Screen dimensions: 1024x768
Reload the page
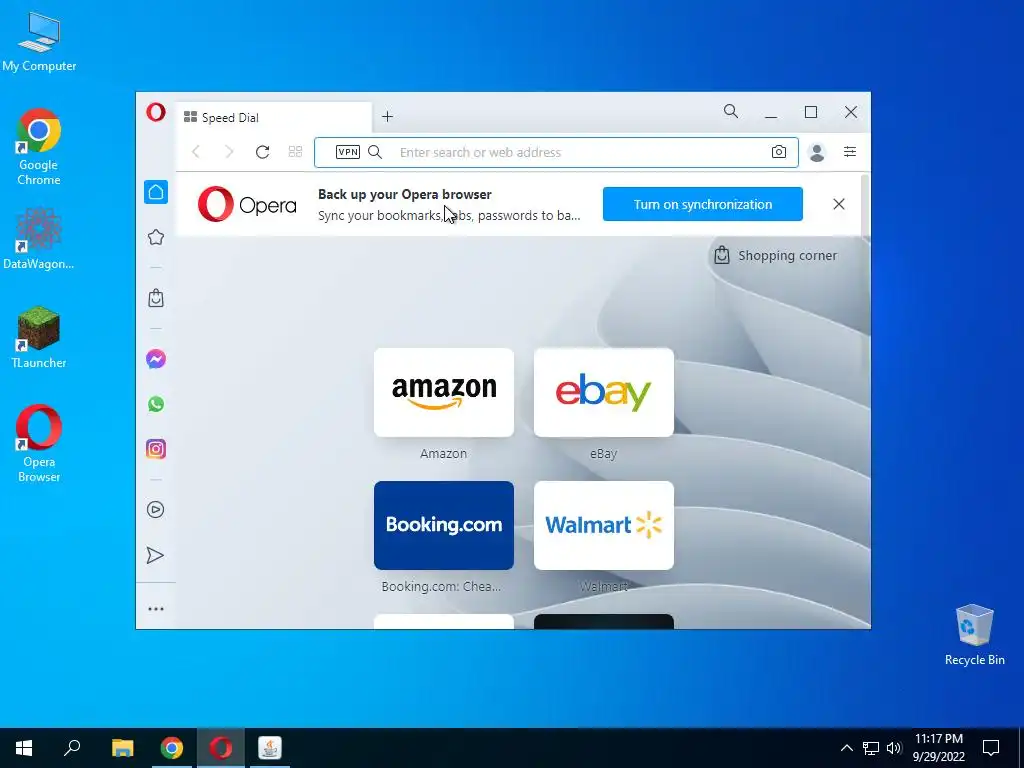coord(263,152)
